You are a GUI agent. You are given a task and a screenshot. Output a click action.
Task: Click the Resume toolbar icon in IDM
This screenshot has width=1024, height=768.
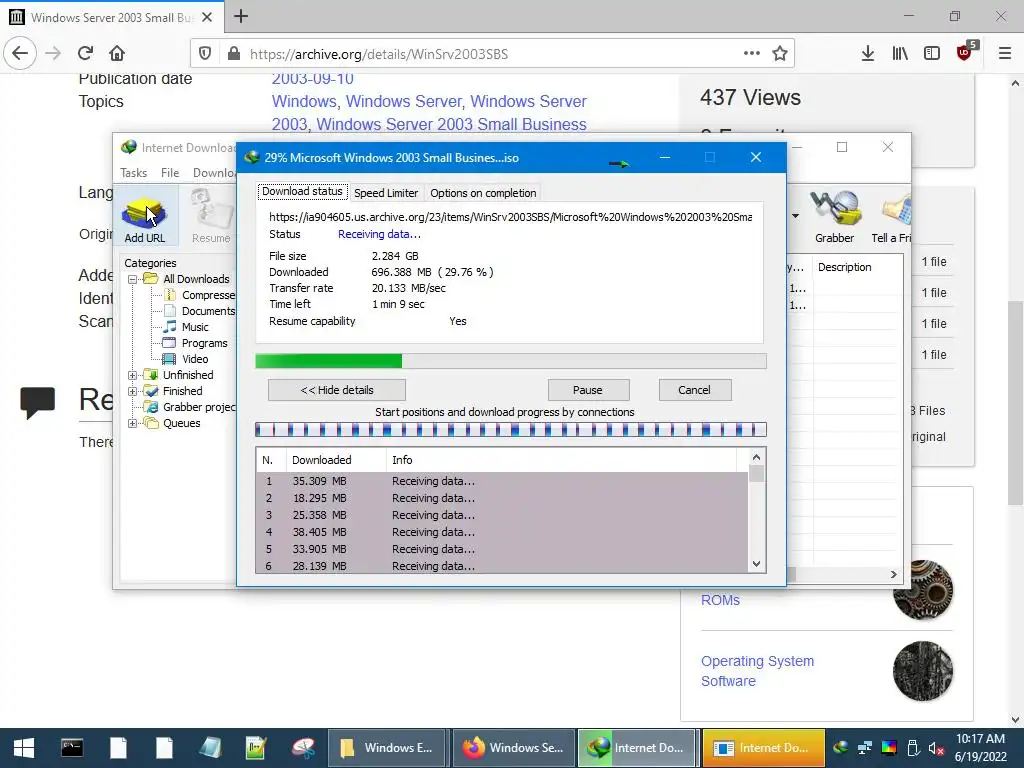pyautogui.click(x=211, y=217)
